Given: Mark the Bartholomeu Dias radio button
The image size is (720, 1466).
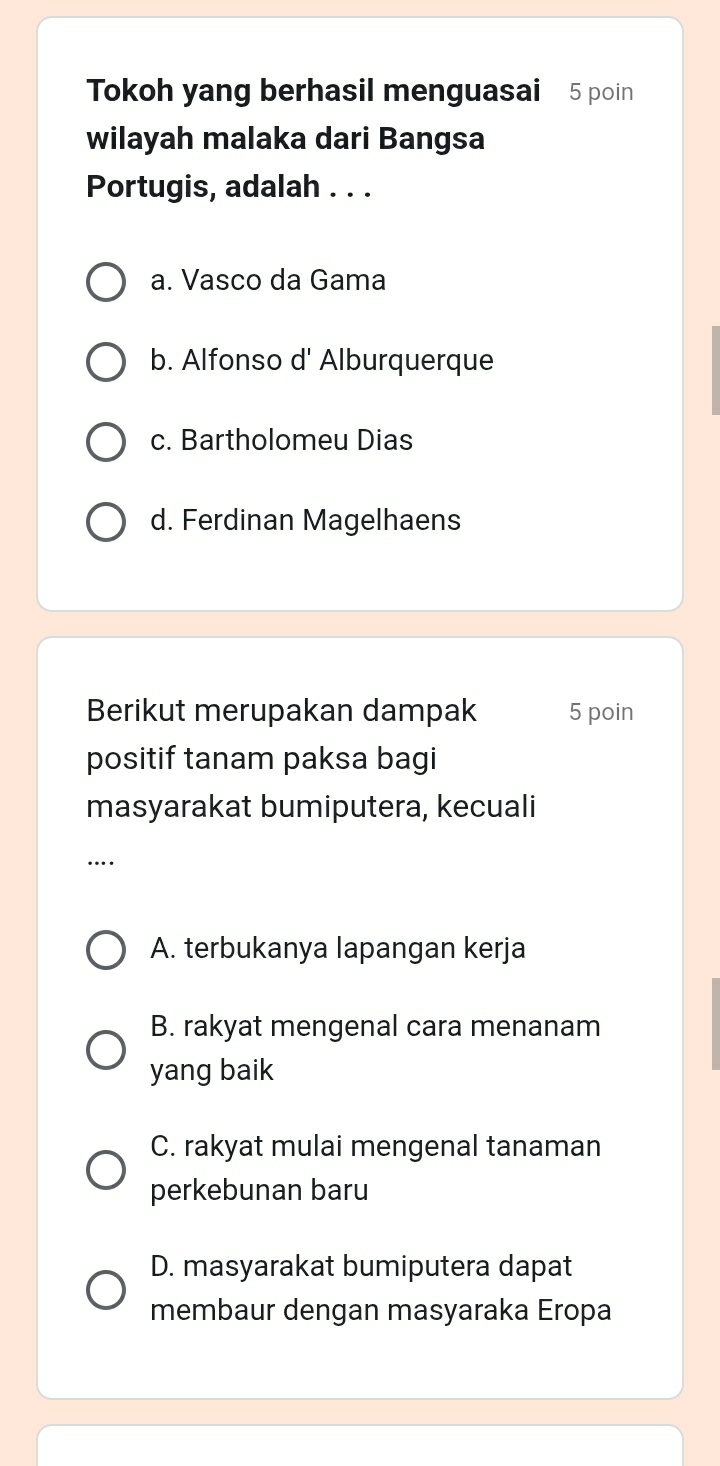Looking at the screenshot, I should click(x=106, y=442).
